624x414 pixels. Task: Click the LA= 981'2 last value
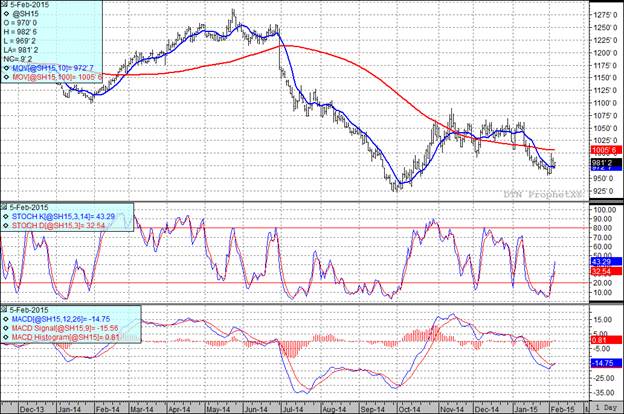(21, 51)
